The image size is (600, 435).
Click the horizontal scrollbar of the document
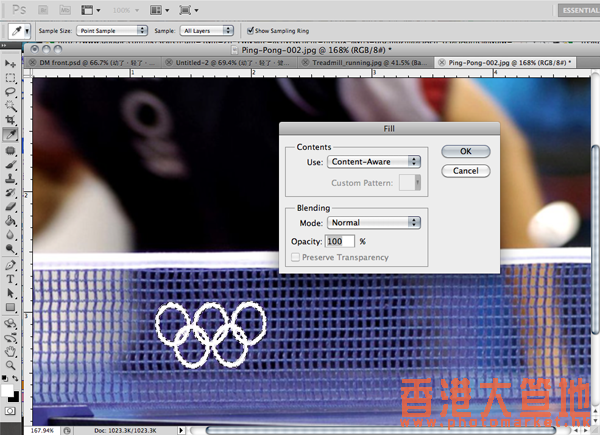(381, 431)
